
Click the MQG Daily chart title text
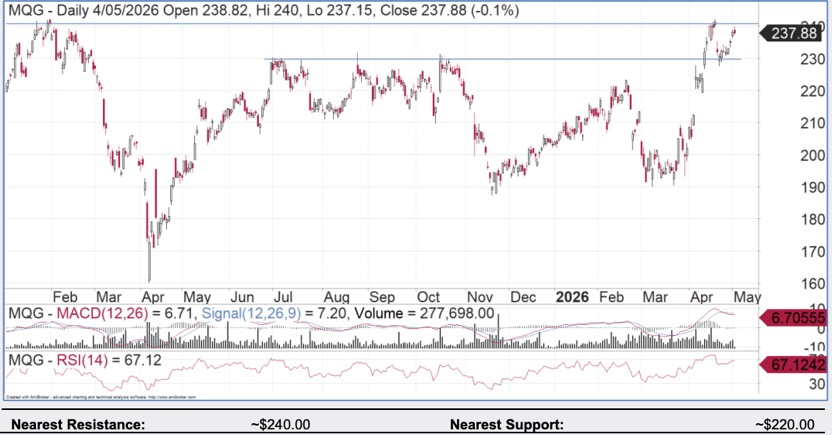click(x=264, y=10)
